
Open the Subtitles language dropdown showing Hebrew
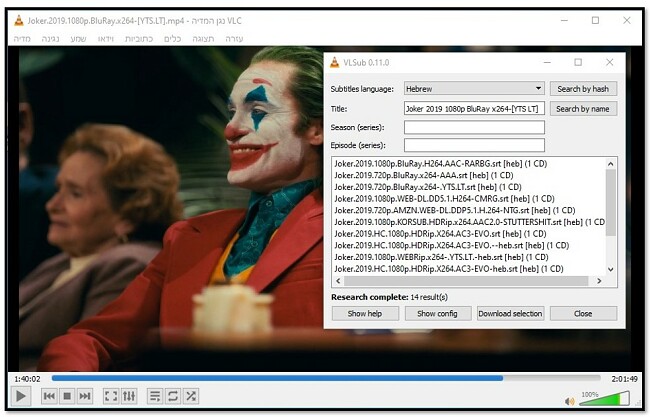[474, 88]
